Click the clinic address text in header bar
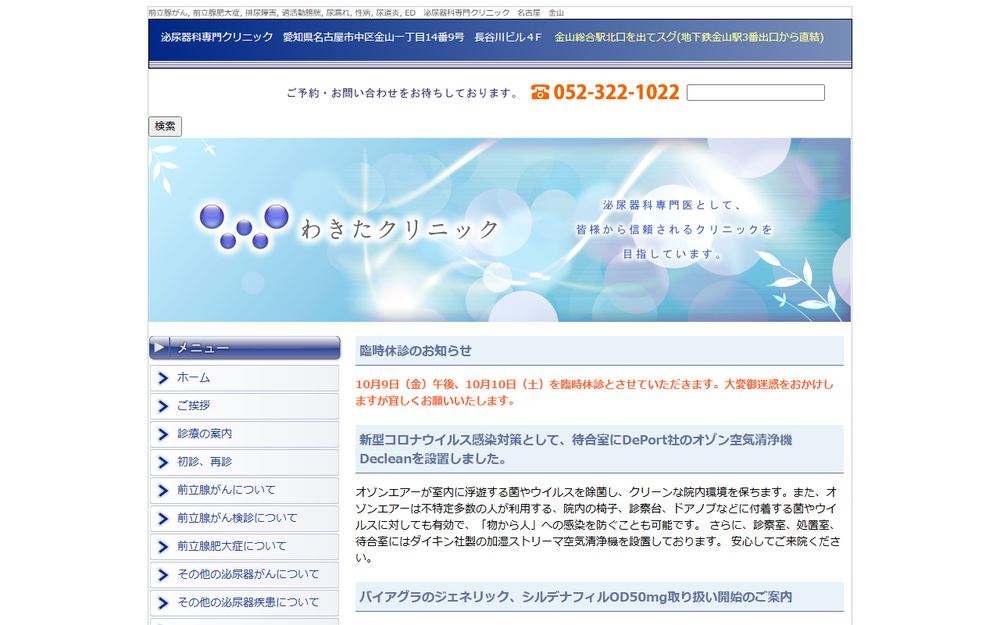The image size is (1000, 625). pos(412,37)
